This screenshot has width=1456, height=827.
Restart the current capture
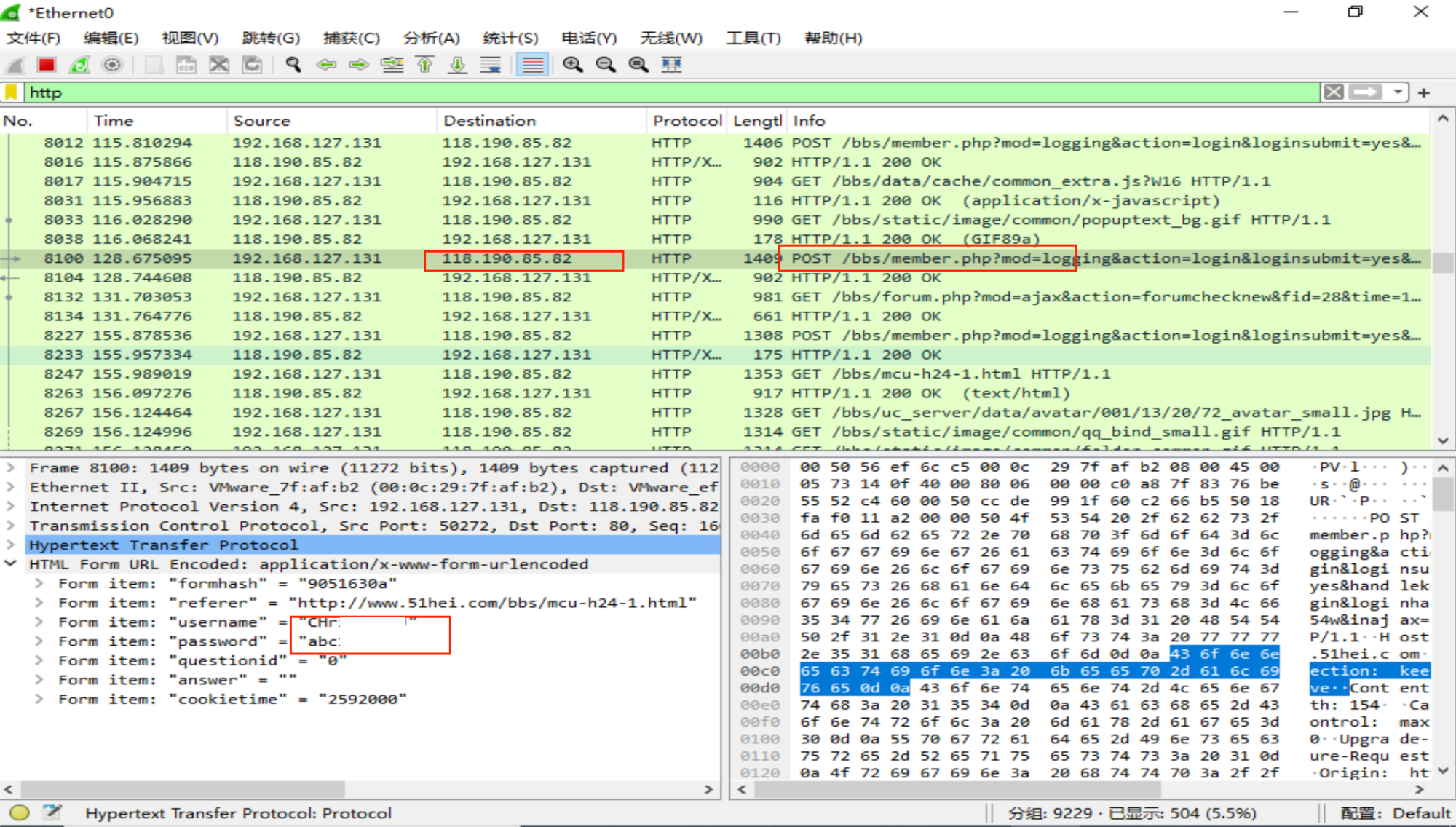click(79, 65)
